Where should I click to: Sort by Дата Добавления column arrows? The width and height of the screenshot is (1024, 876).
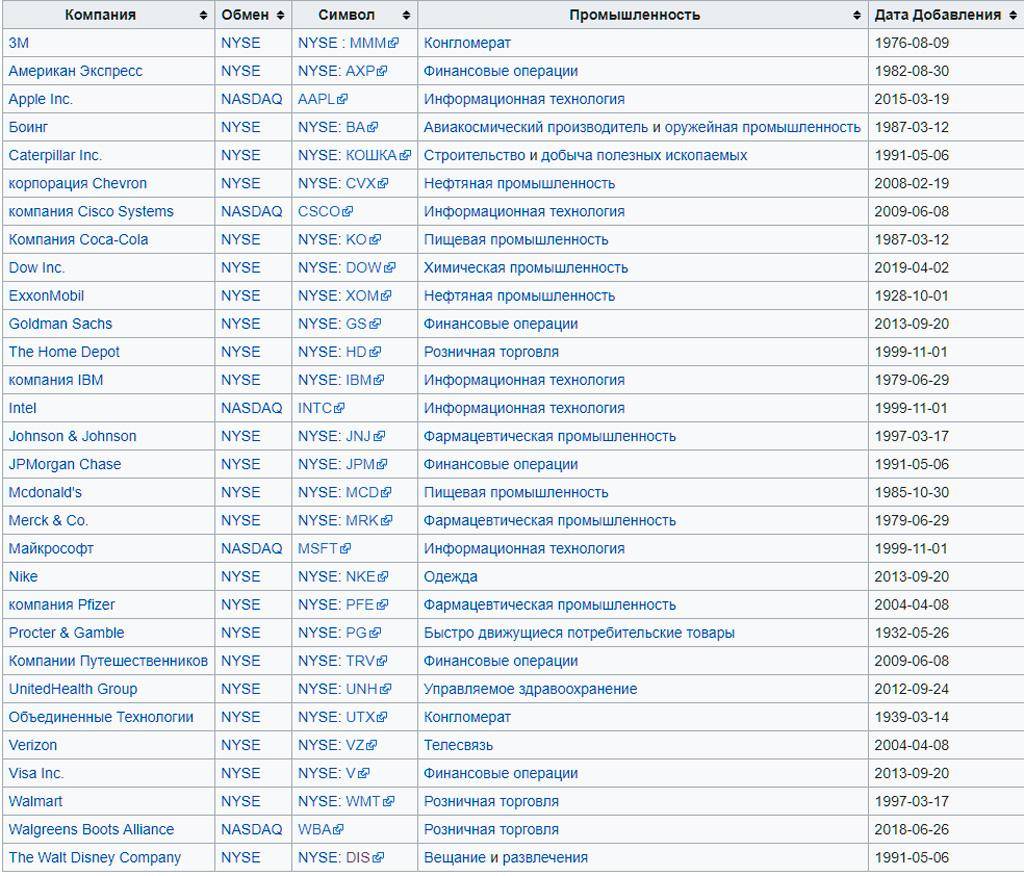click(x=1013, y=15)
